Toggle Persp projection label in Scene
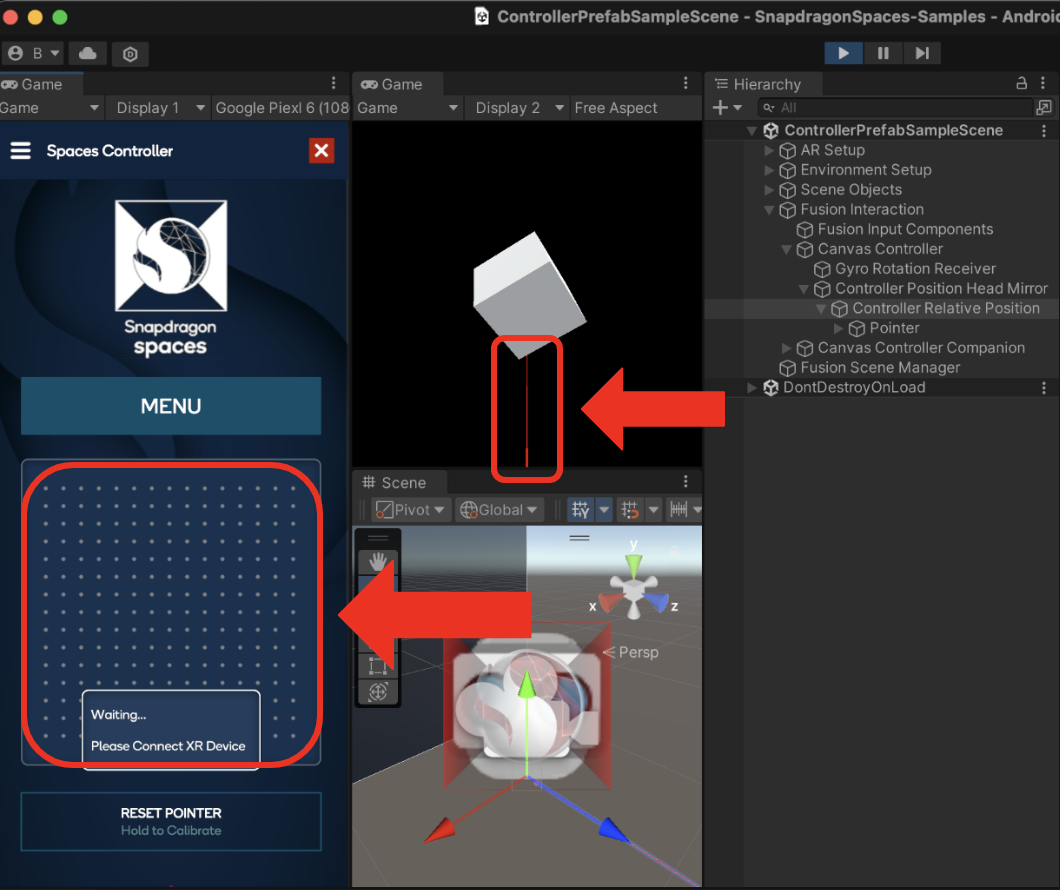The height and width of the screenshot is (890, 1060). pos(631,652)
